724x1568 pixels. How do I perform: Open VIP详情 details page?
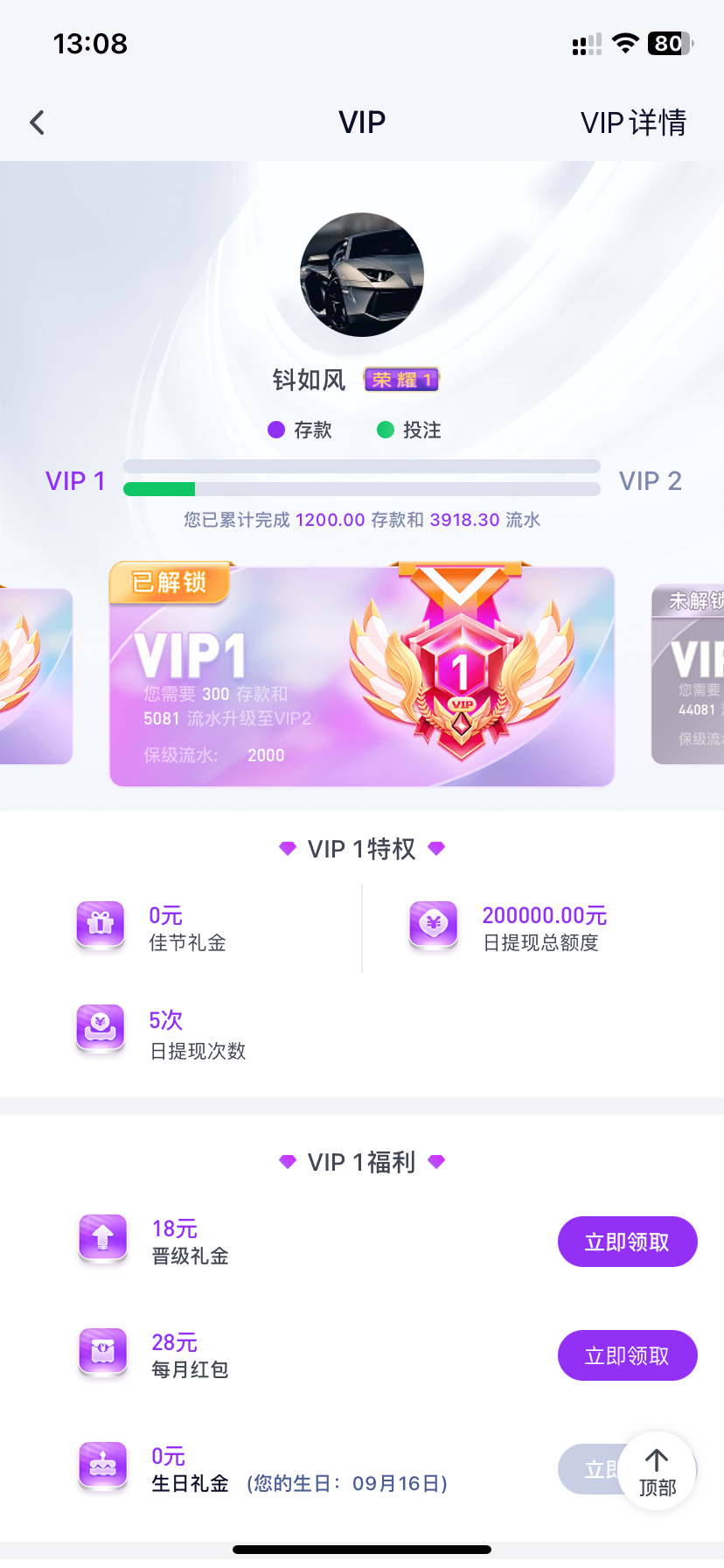[x=633, y=122]
